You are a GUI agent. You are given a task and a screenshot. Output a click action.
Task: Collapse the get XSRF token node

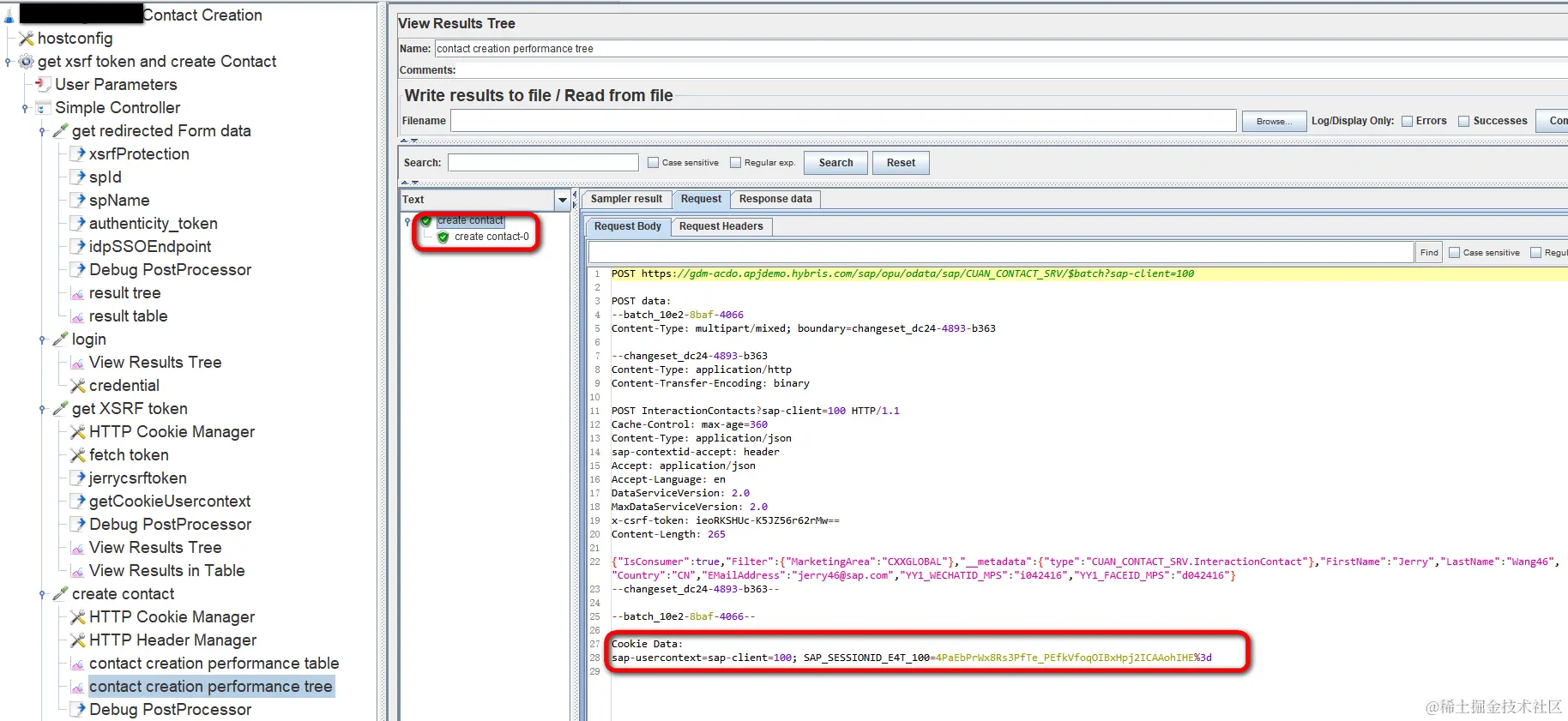click(x=42, y=409)
